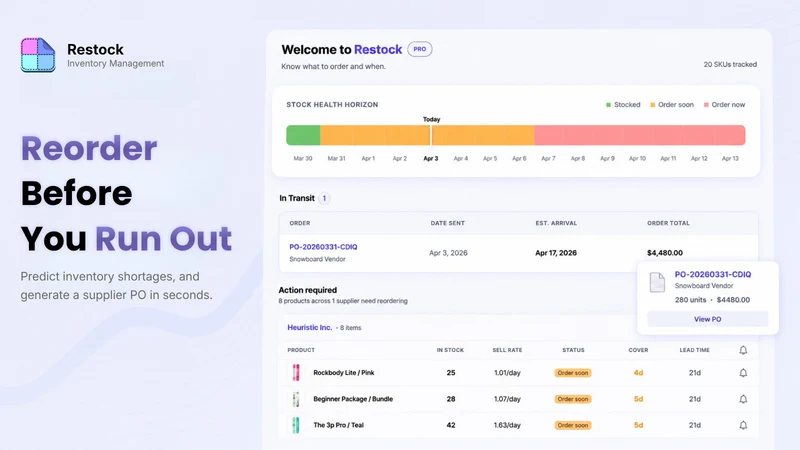This screenshot has height=450, width=800.
Task: Click the SELL RATE column header
Action: point(507,350)
